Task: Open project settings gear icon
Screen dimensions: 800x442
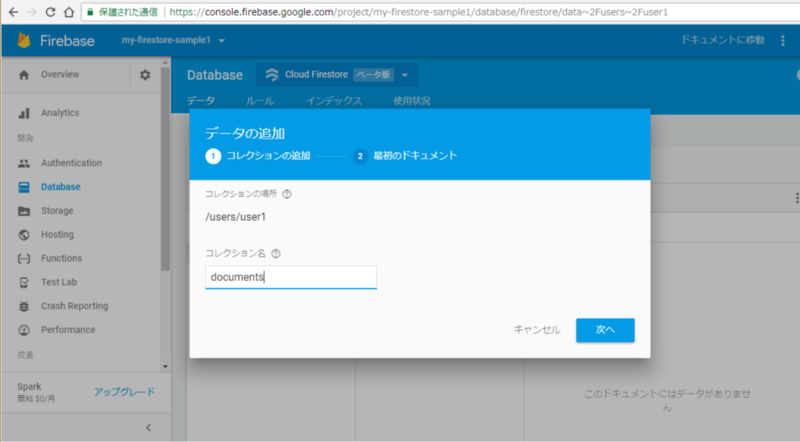Action: (145, 75)
